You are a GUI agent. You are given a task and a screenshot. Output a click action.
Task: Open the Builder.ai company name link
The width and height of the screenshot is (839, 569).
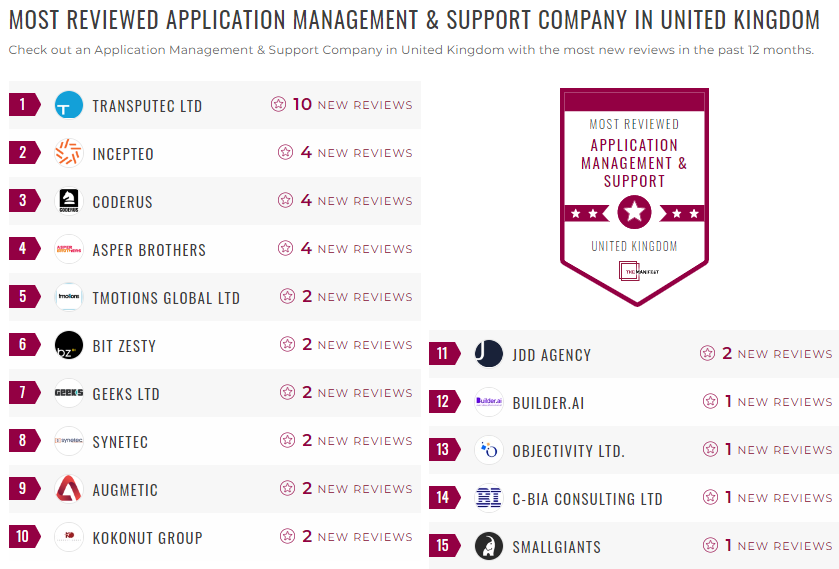click(548, 403)
